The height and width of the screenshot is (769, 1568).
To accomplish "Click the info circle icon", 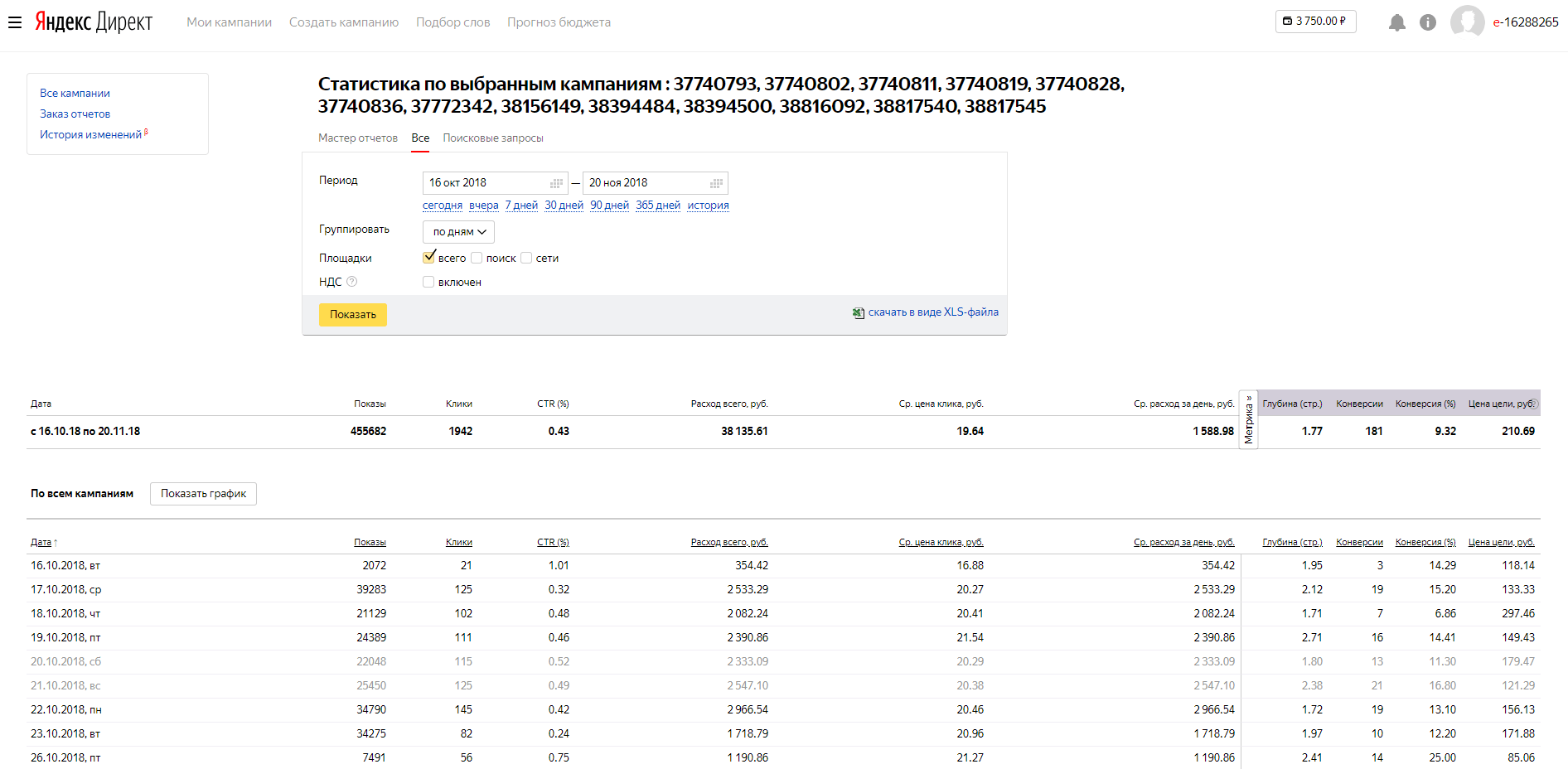I will pos(1428,22).
